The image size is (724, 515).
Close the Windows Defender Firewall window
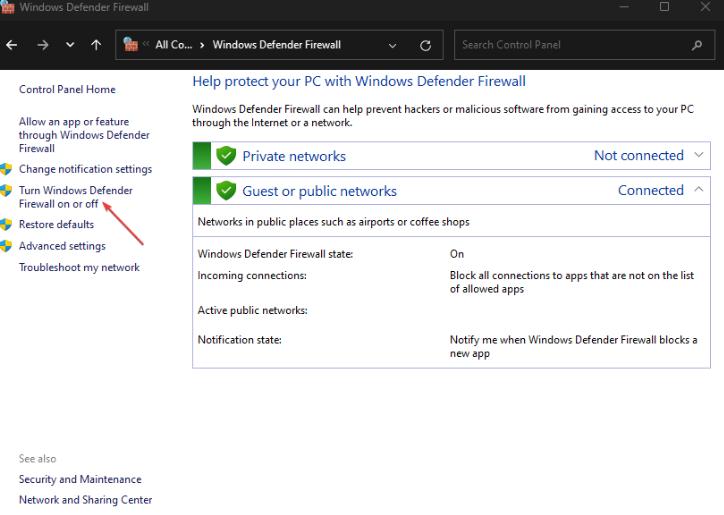705,7
